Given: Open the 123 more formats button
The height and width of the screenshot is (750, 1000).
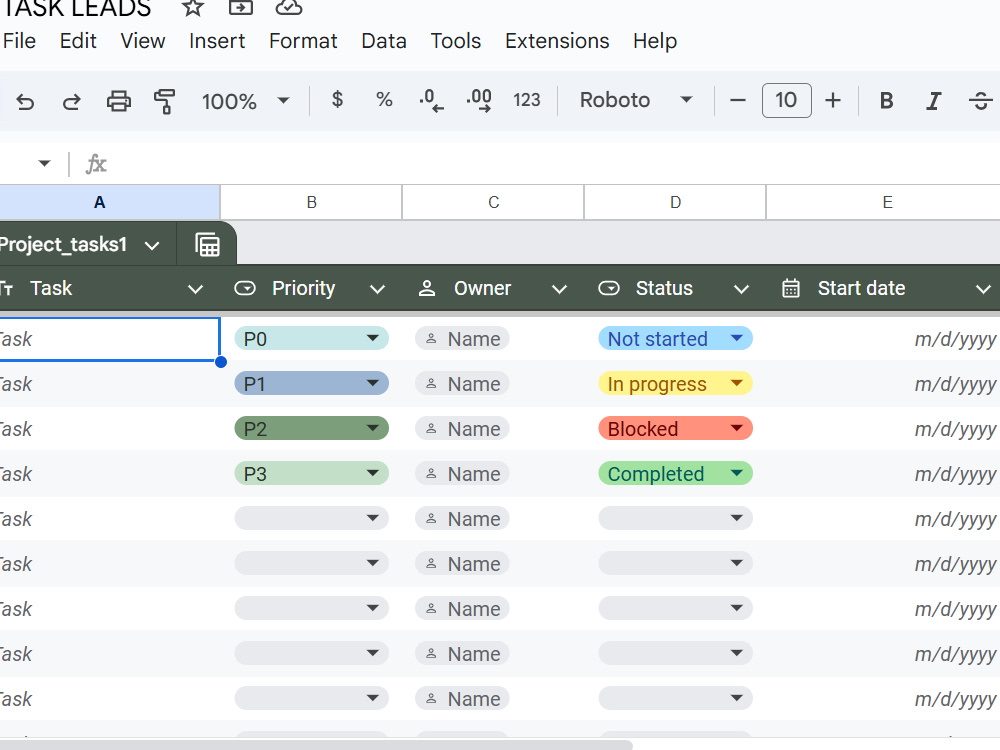Looking at the screenshot, I should [x=526, y=100].
